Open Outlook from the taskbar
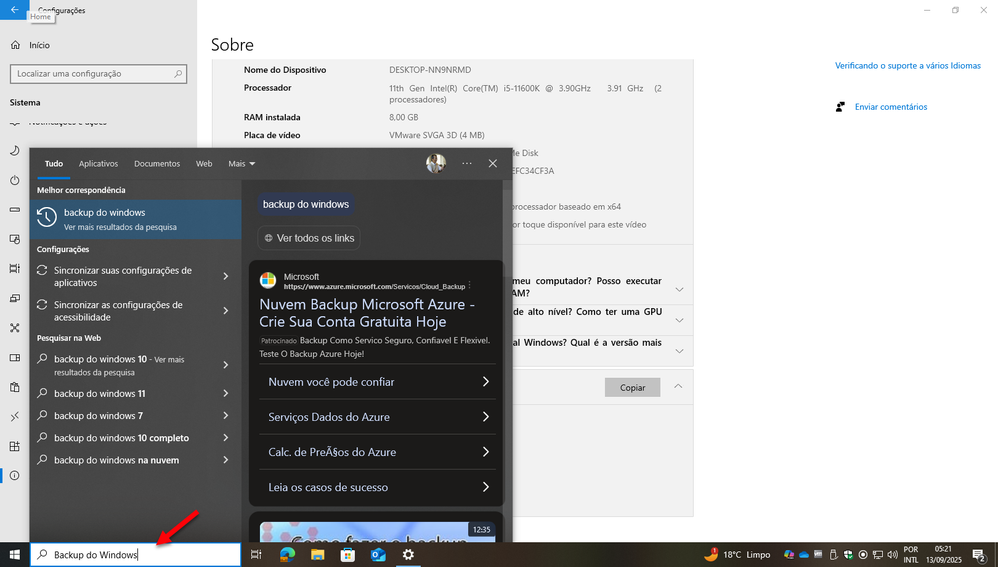This screenshot has width=998, height=567. click(x=378, y=554)
